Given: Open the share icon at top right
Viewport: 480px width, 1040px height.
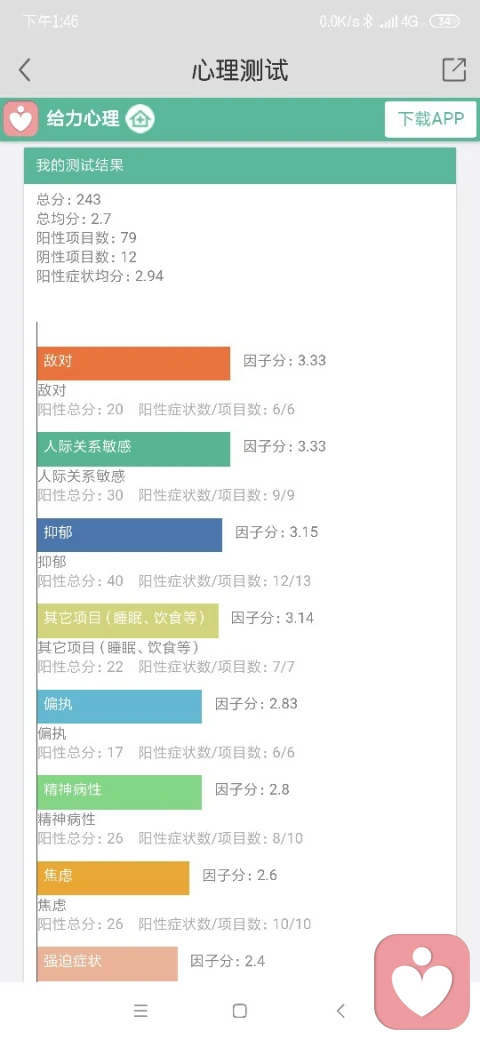Looking at the screenshot, I should coord(454,70).
